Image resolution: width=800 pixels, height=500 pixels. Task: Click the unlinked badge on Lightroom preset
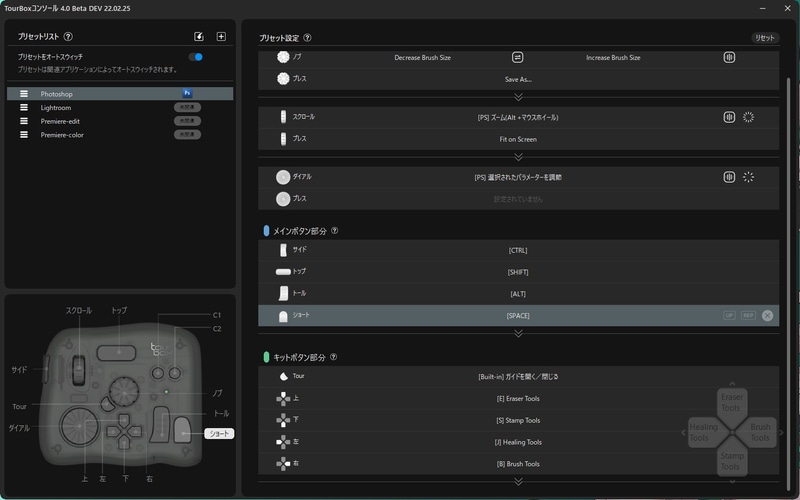coord(187,107)
